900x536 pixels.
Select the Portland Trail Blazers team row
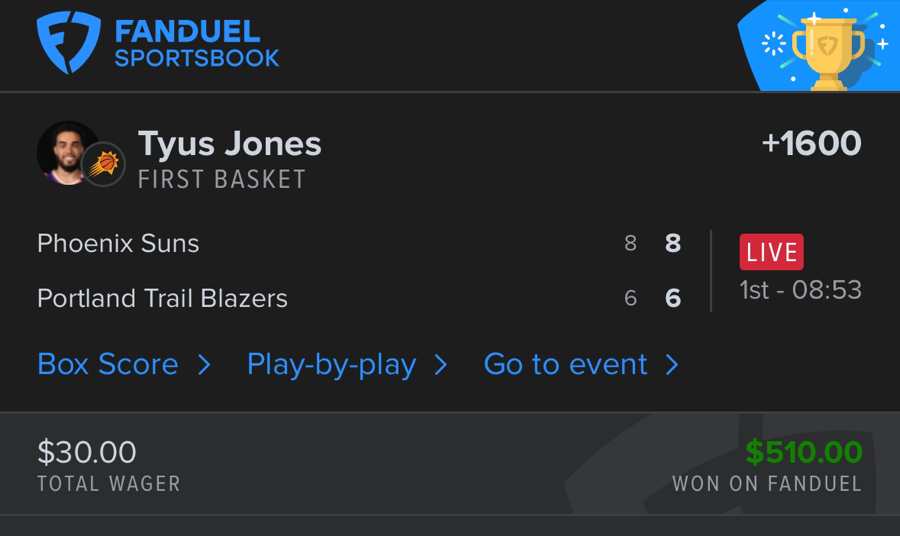coord(162,298)
